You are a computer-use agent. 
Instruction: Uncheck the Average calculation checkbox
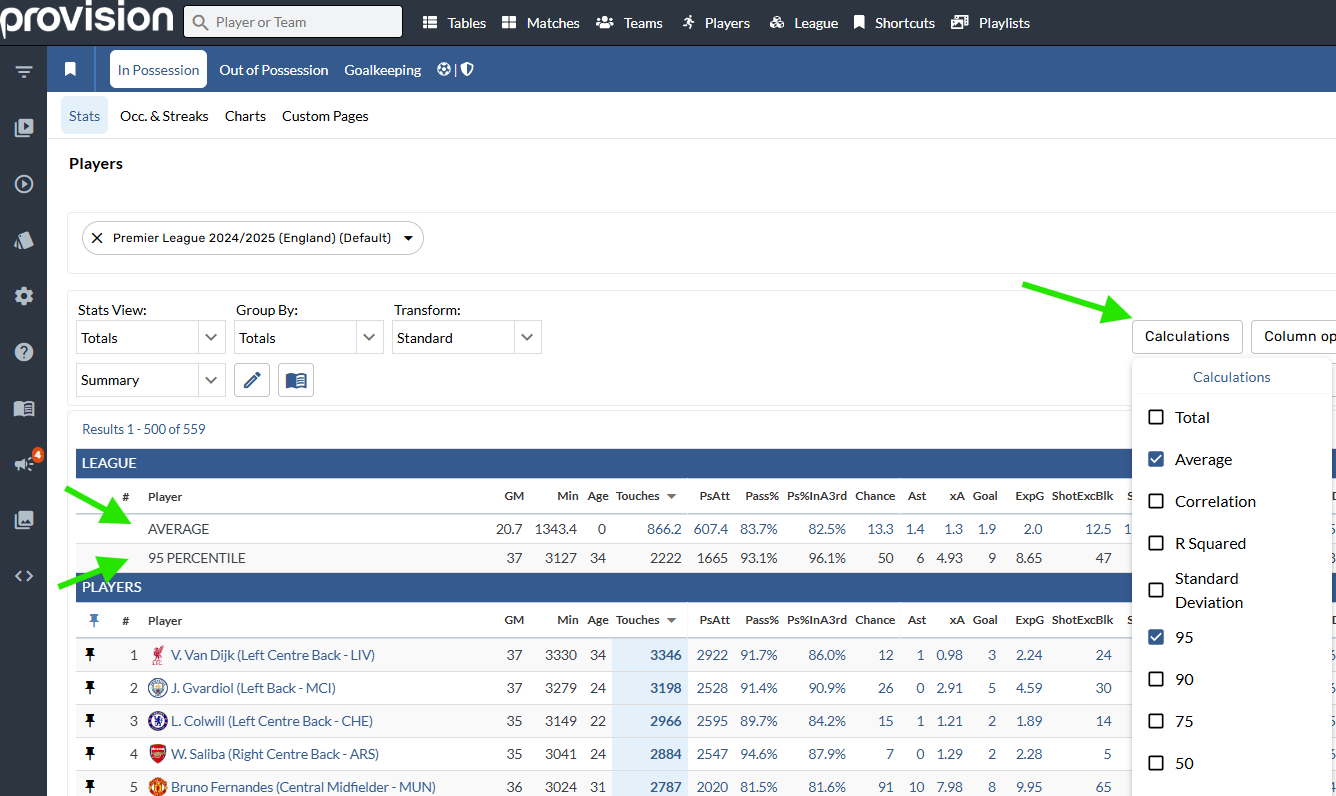coord(1156,459)
